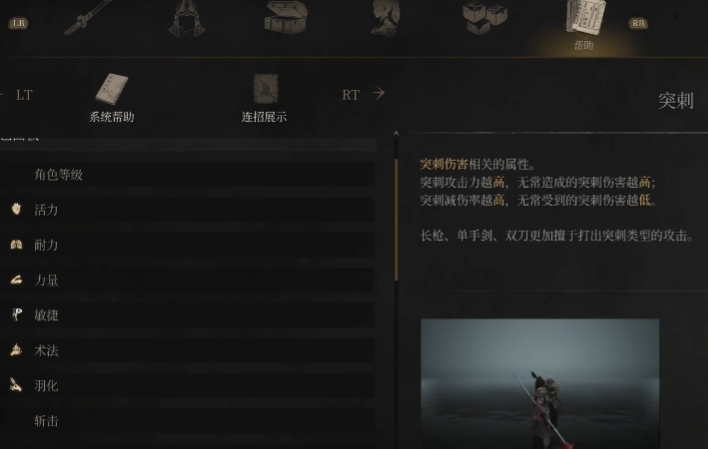
Task: Select the 斩击 list entry
Action: pos(187,421)
